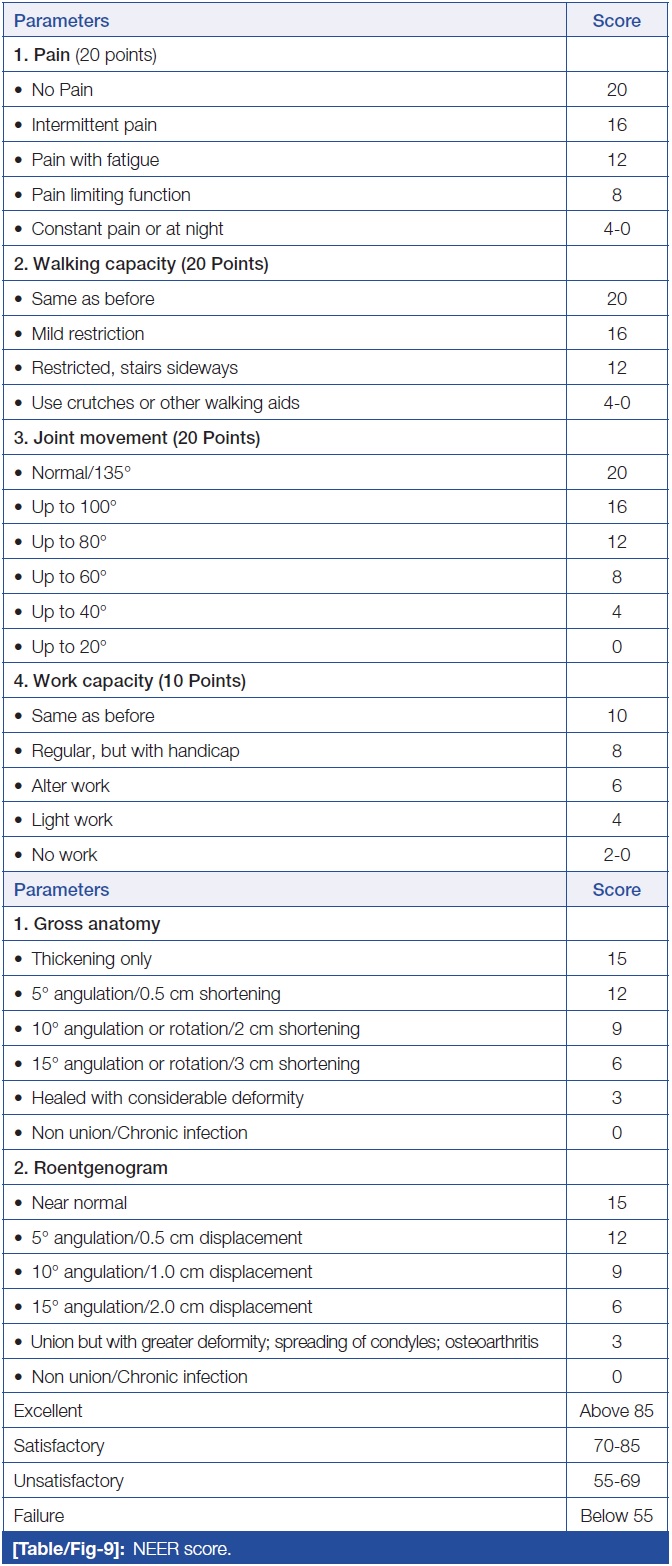Click the 'Above 85' score cell
The width and height of the screenshot is (672, 1566).
click(x=616, y=1411)
